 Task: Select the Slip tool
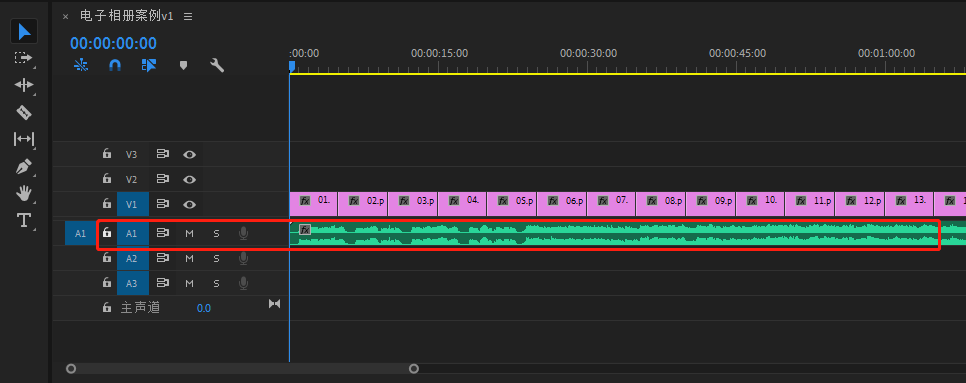point(23,139)
